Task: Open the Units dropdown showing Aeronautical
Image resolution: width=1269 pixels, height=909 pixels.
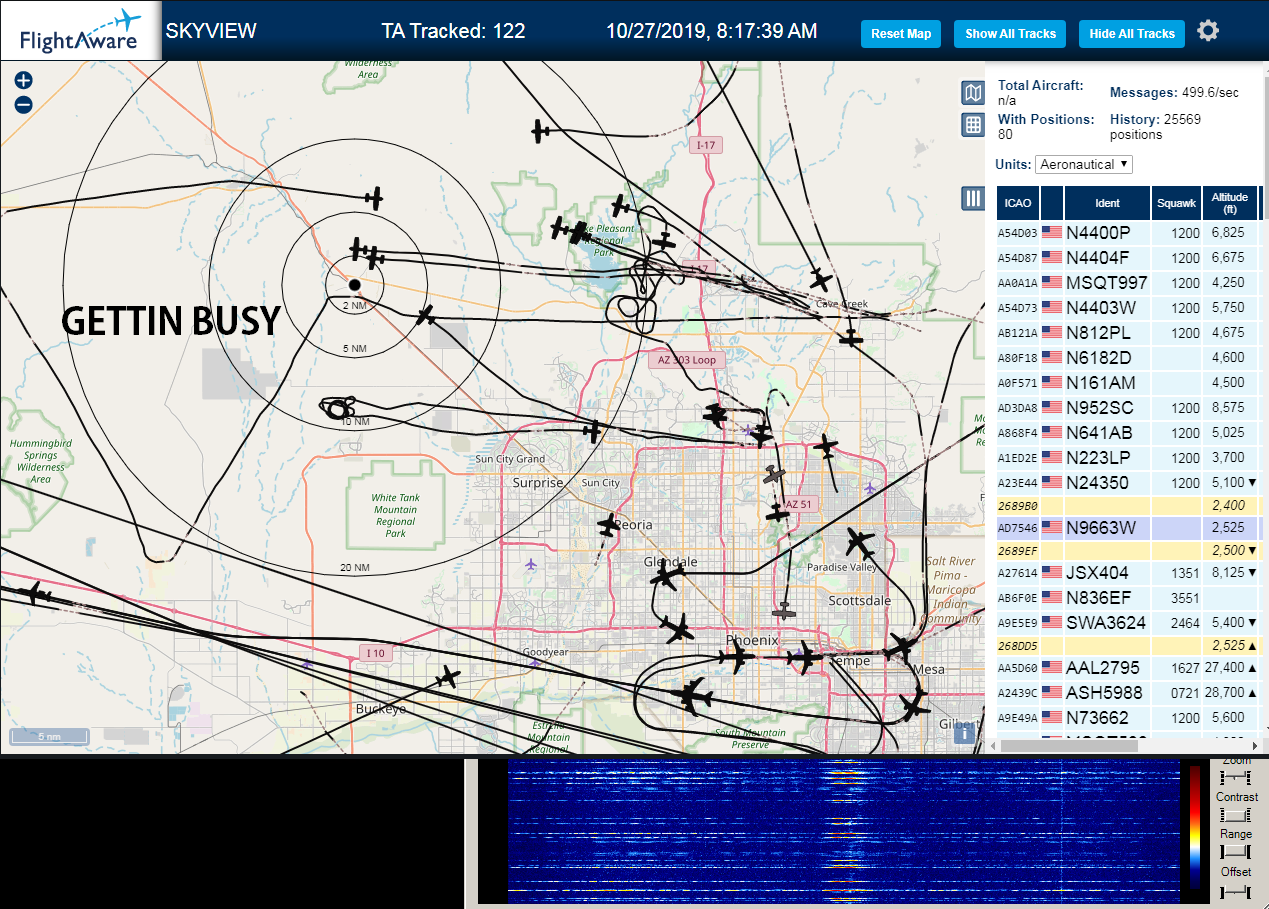Action: click(x=1084, y=164)
